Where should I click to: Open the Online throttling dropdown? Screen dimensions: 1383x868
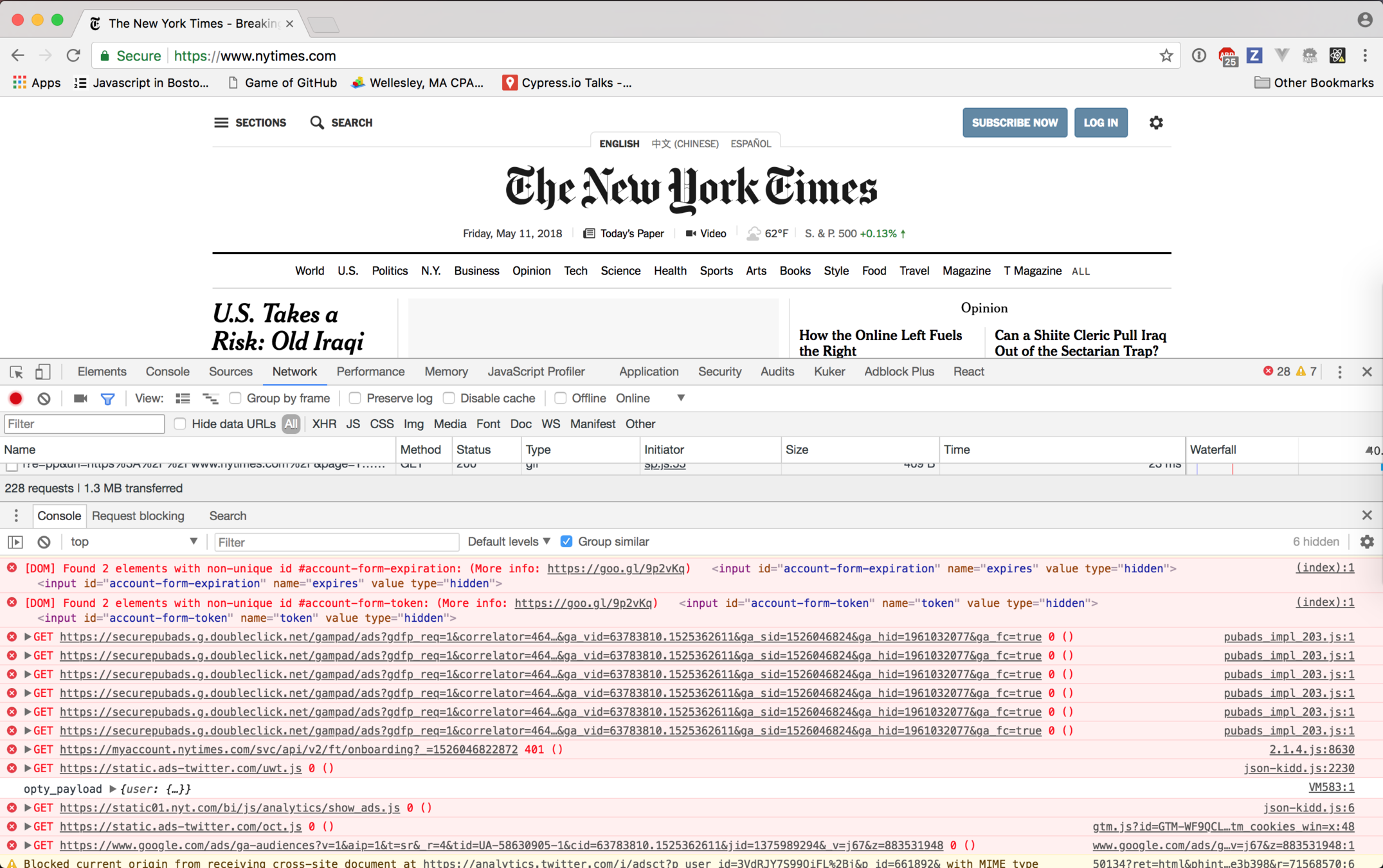(x=650, y=399)
